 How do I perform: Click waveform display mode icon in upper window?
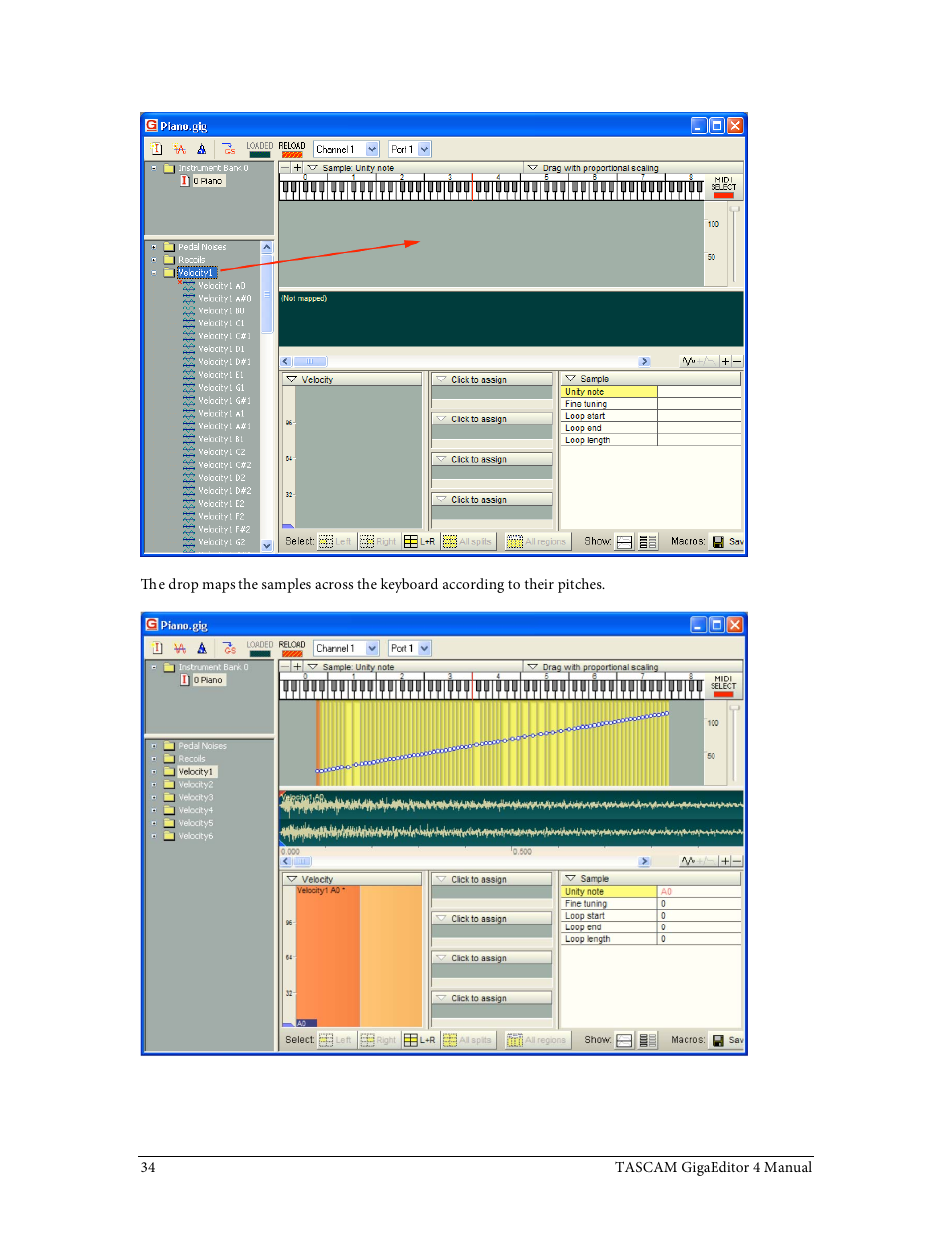689,361
